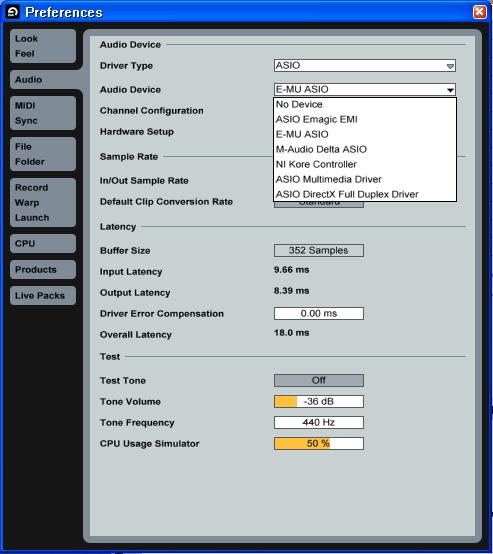The height and width of the screenshot is (554, 493).
Task: Select the Audio preferences tab
Action: point(43,79)
